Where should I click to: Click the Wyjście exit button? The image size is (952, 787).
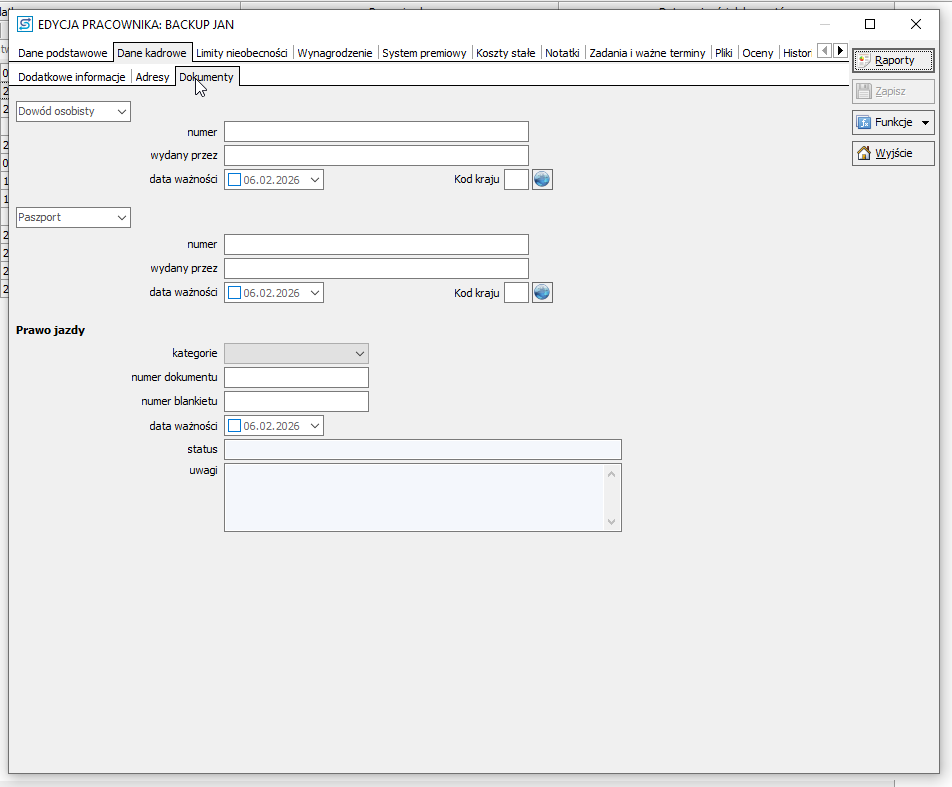tap(893, 154)
